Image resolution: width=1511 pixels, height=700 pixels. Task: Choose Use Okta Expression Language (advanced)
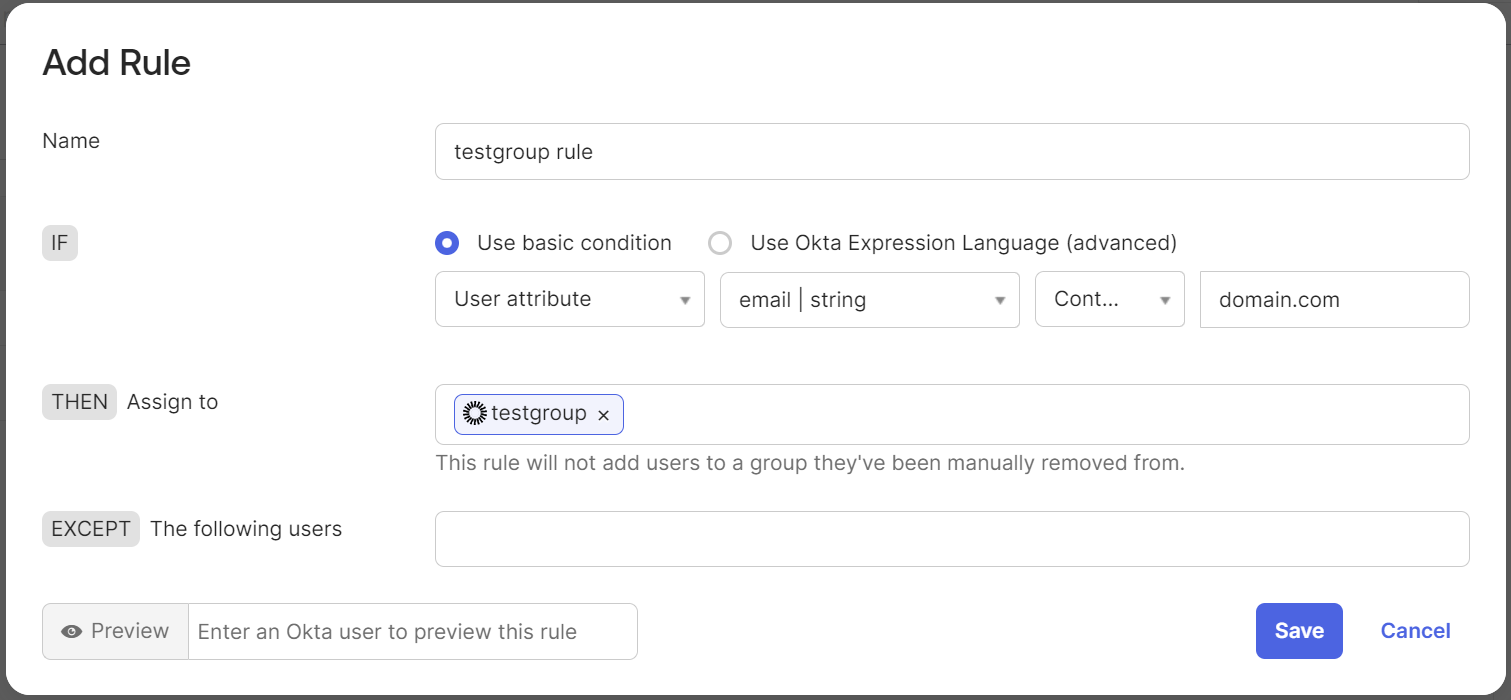coord(720,243)
